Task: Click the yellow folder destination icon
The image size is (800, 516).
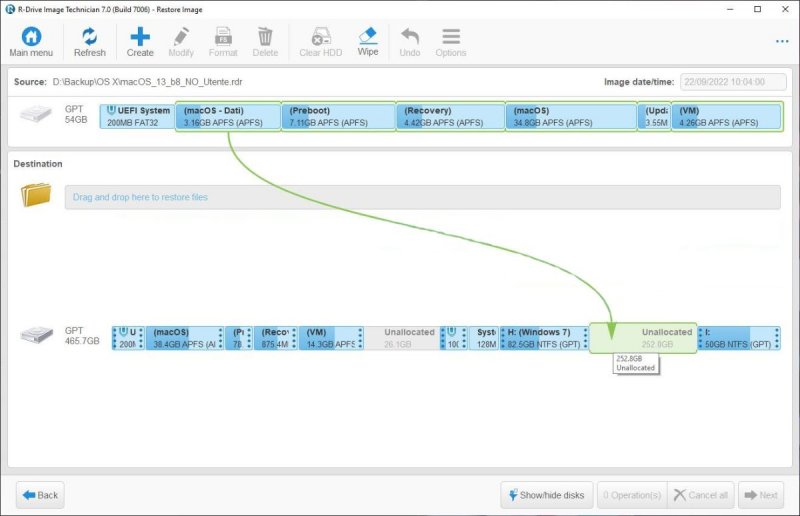Action: click(36, 195)
